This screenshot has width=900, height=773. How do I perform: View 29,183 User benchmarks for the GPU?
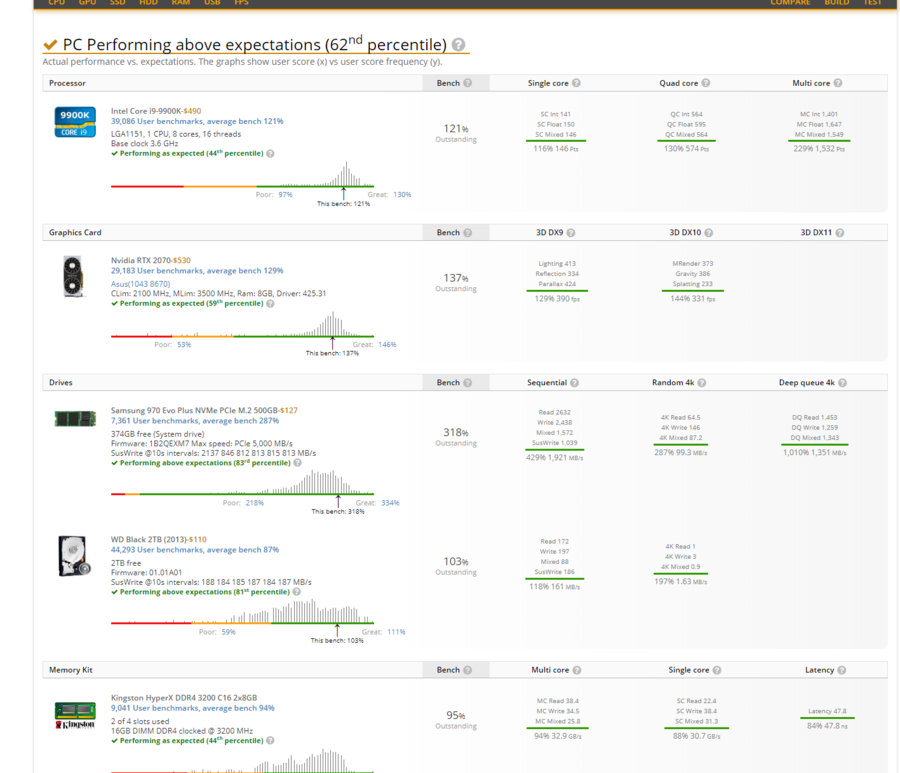(197, 271)
